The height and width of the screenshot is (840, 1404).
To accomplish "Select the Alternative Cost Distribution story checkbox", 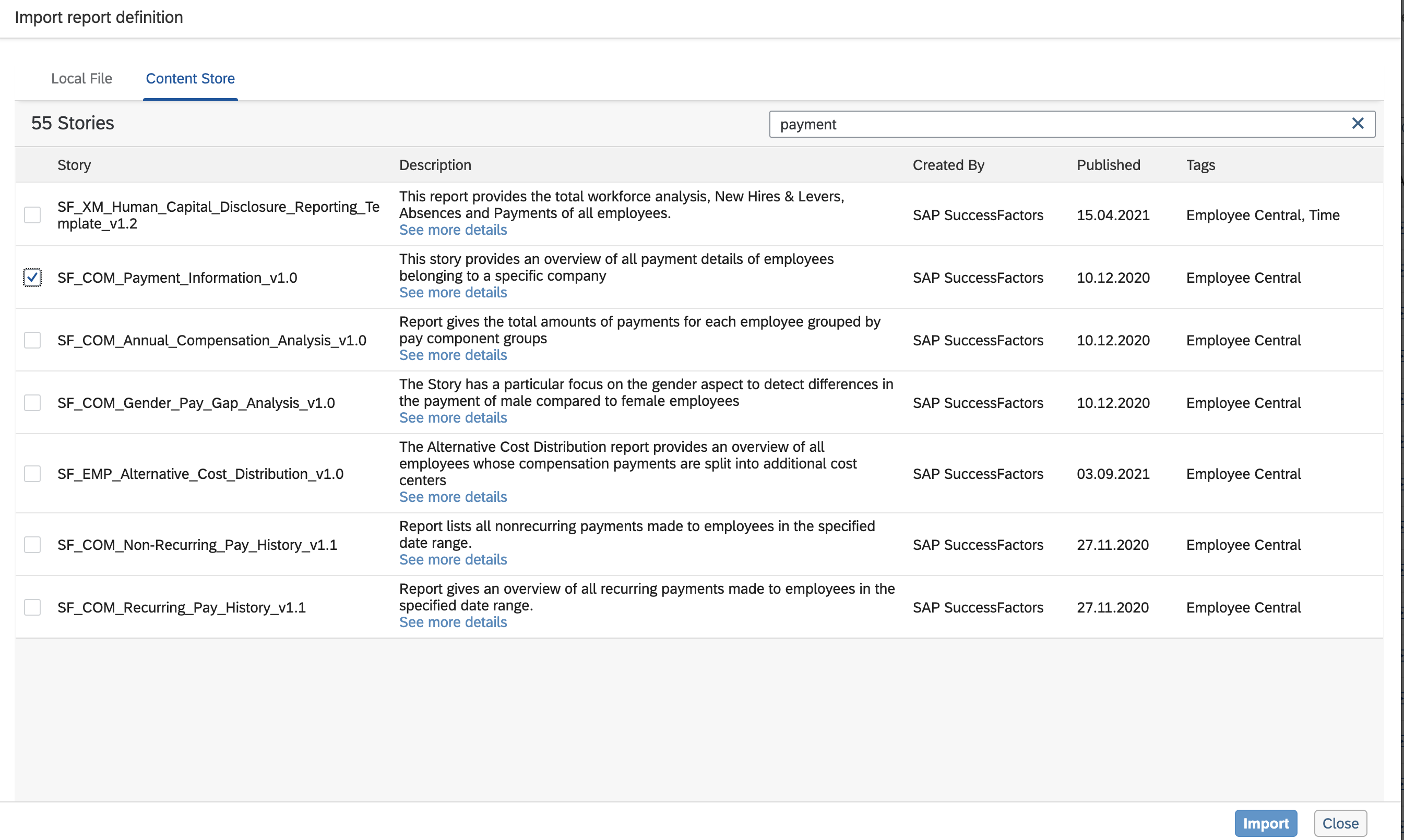I will tap(32, 474).
